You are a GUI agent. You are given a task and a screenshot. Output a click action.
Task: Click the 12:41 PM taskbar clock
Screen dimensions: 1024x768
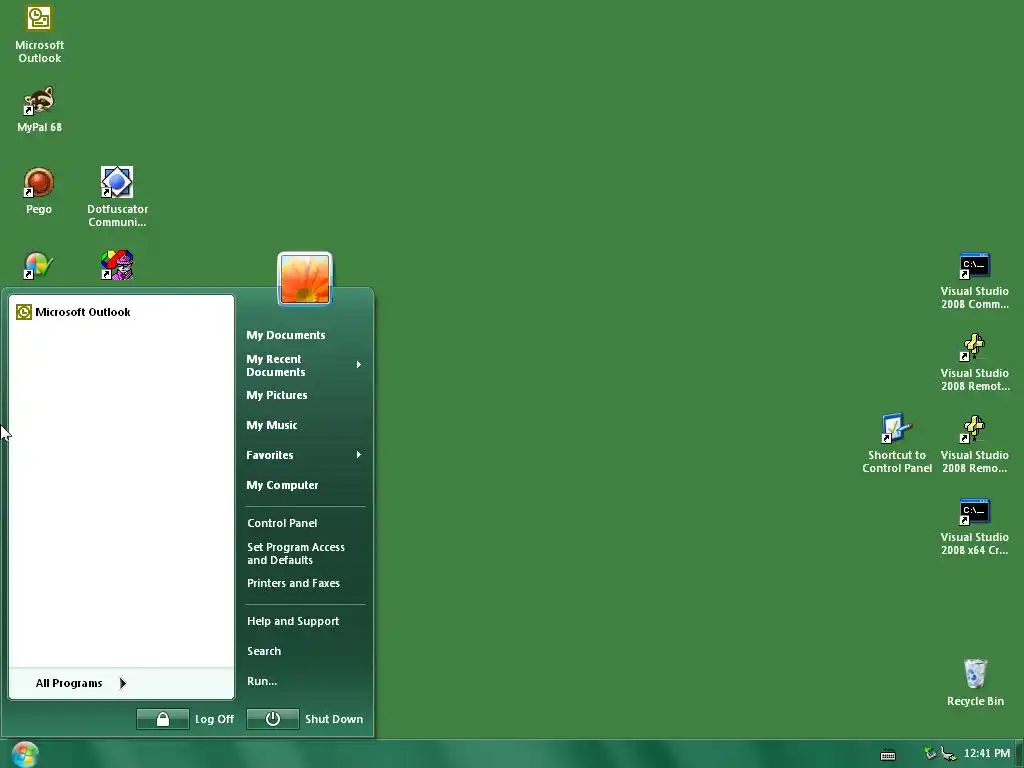[x=987, y=754]
